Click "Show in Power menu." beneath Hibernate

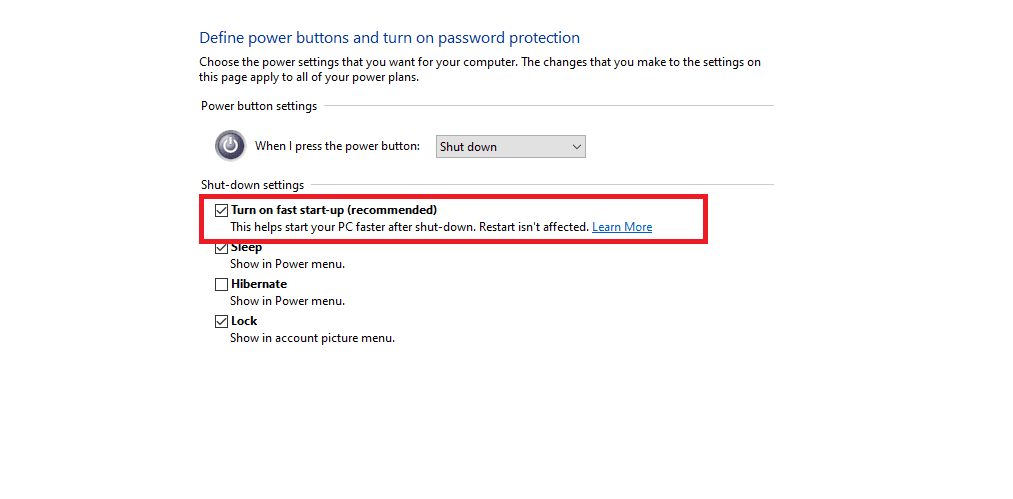point(287,301)
